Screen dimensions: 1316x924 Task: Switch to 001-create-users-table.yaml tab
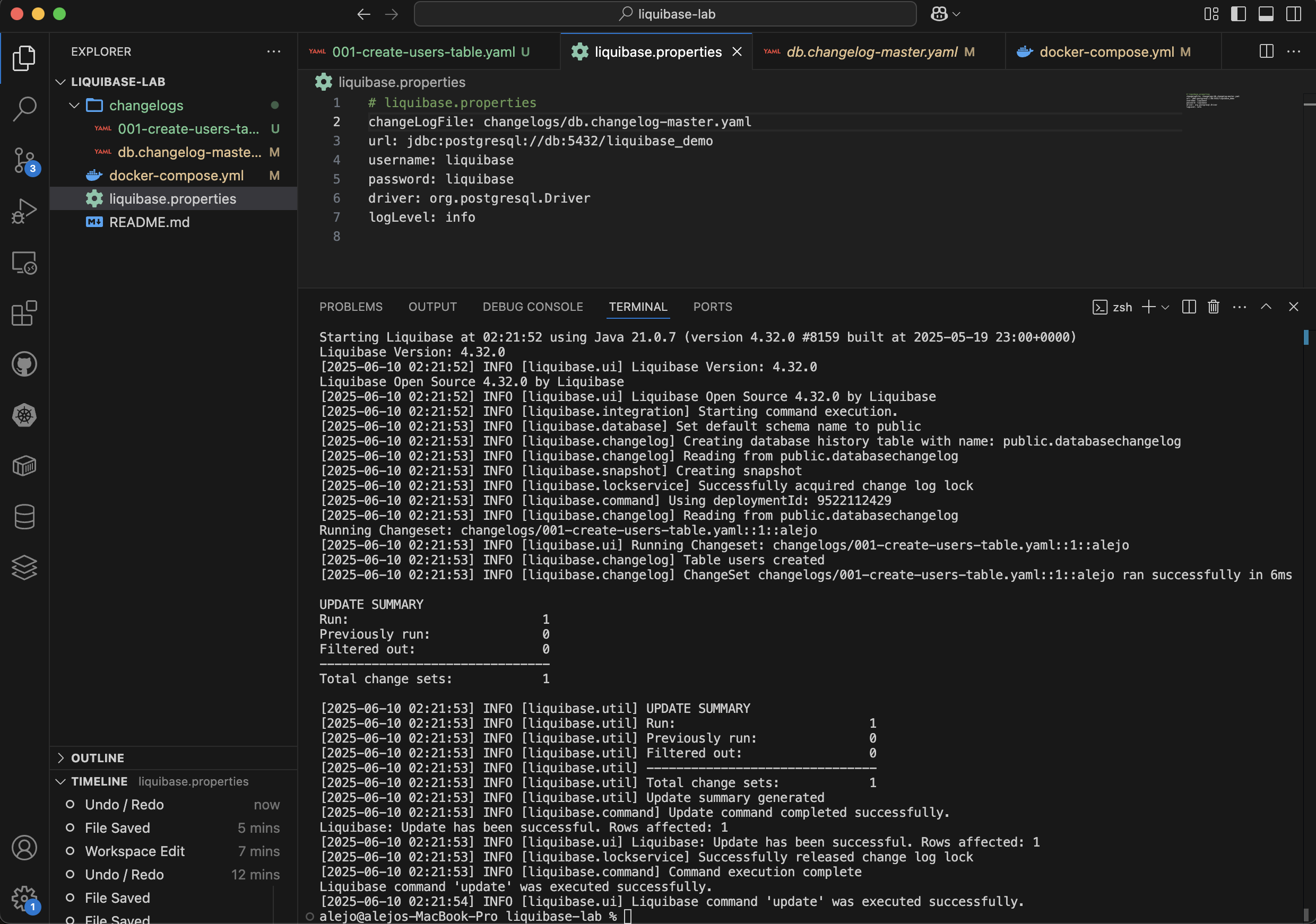point(429,51)
